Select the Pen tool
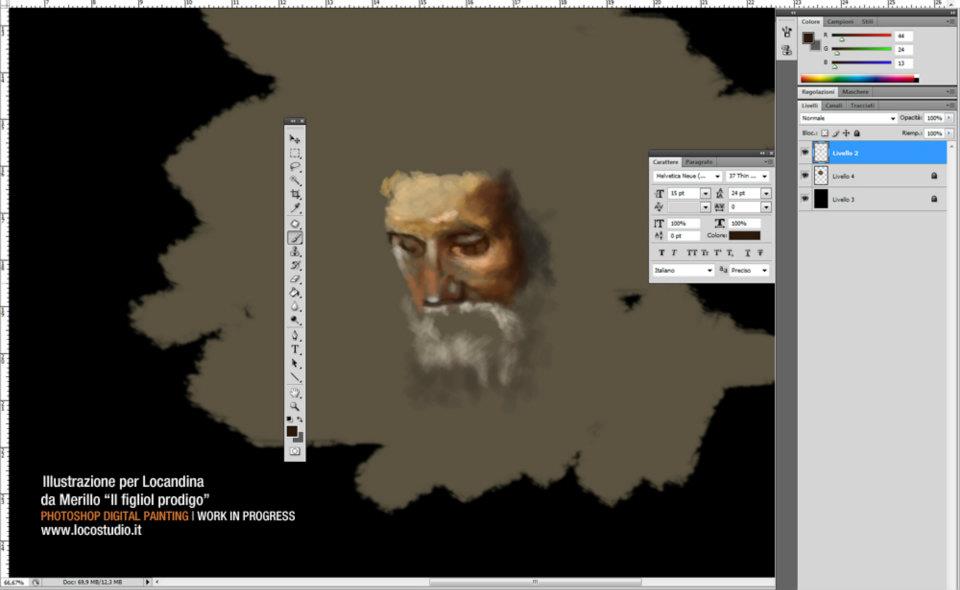 click(x=295, y=335)
